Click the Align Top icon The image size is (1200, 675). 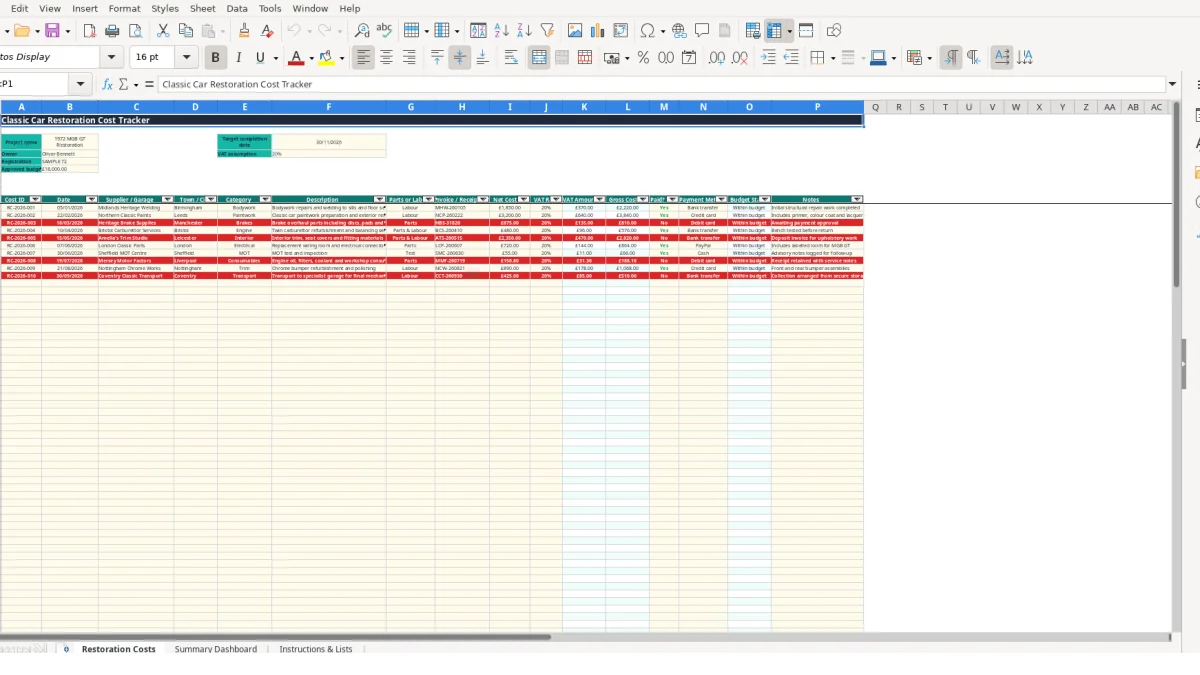(x=437, y=58)
